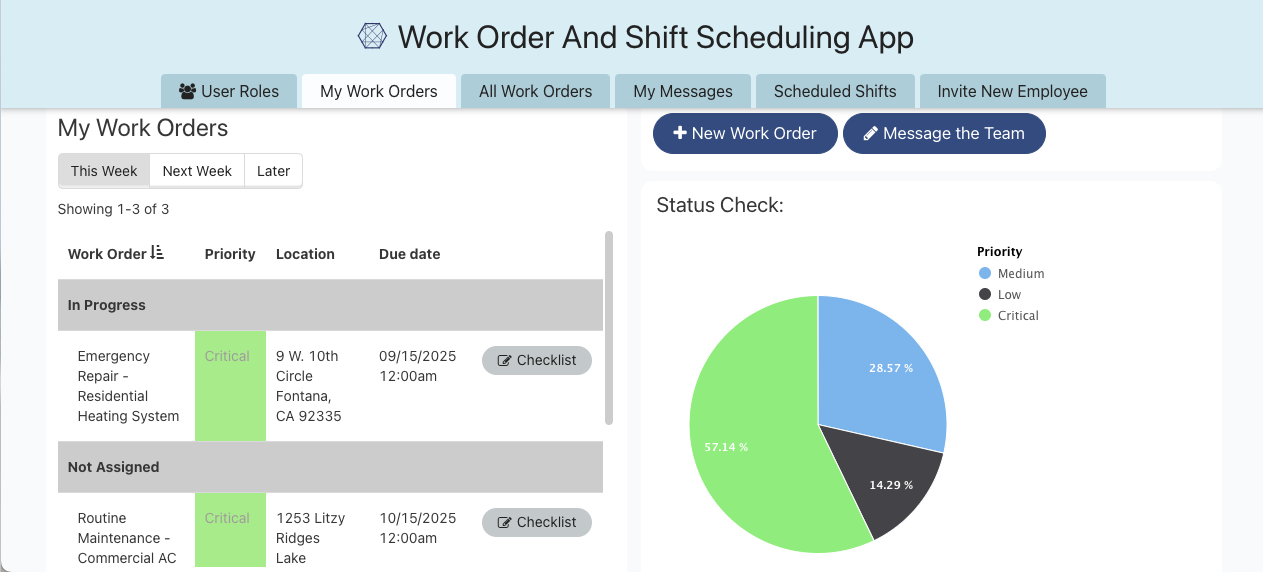Go to the Scheduled Shifts tab
Screen dimensions: 1263x572
(x=835, y=91)
